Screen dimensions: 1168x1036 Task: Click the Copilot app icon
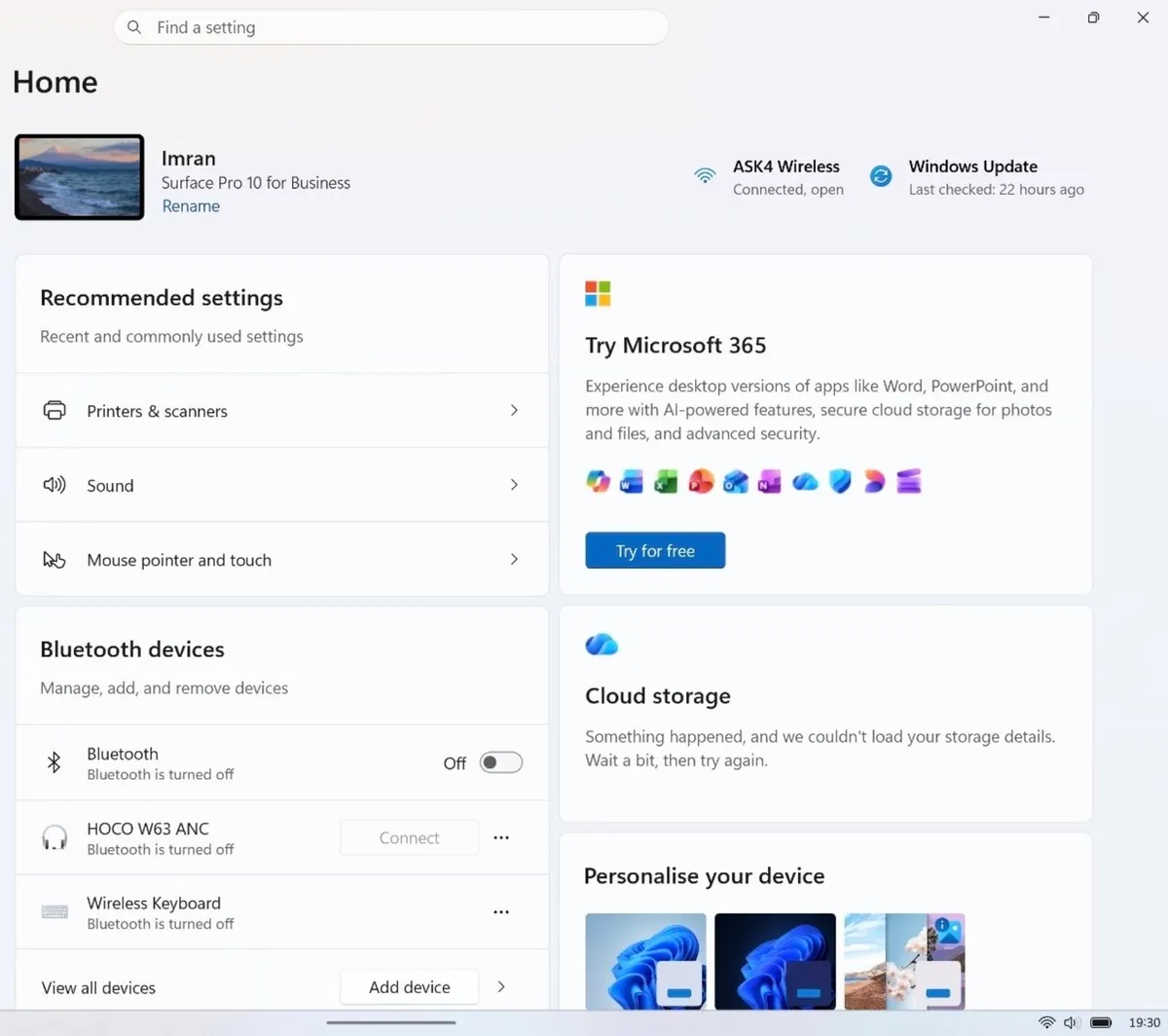(x=598, y=481)
